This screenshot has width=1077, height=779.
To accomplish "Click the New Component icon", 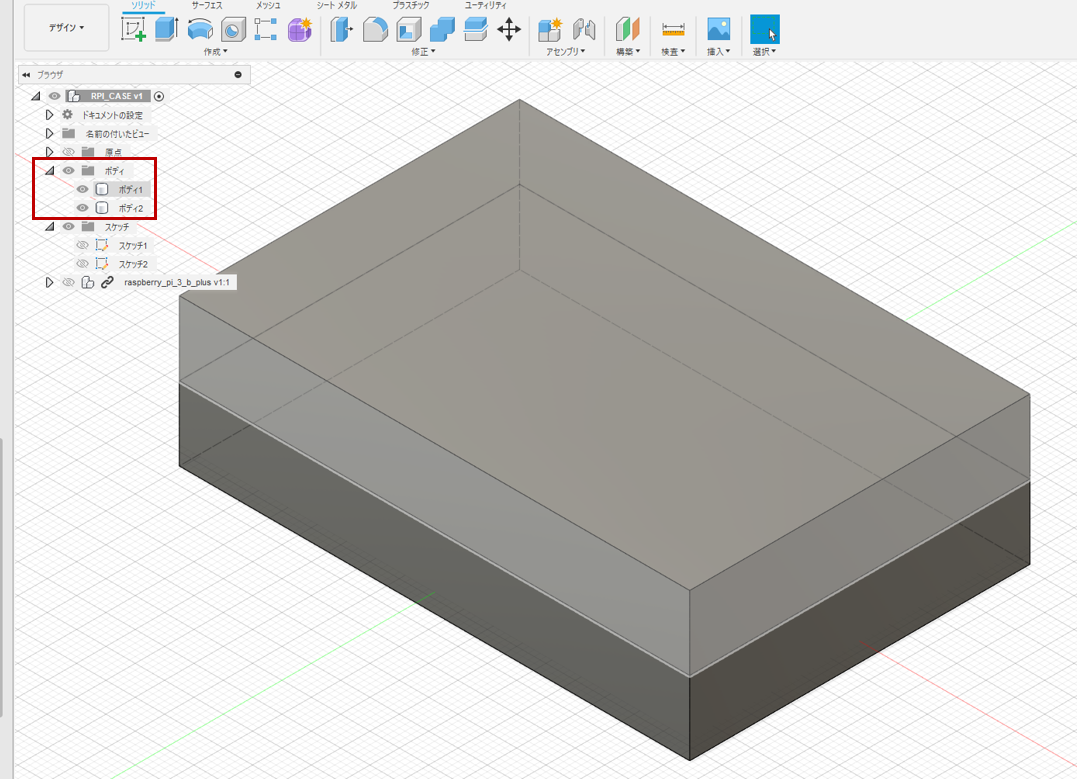I will [550, 30].
